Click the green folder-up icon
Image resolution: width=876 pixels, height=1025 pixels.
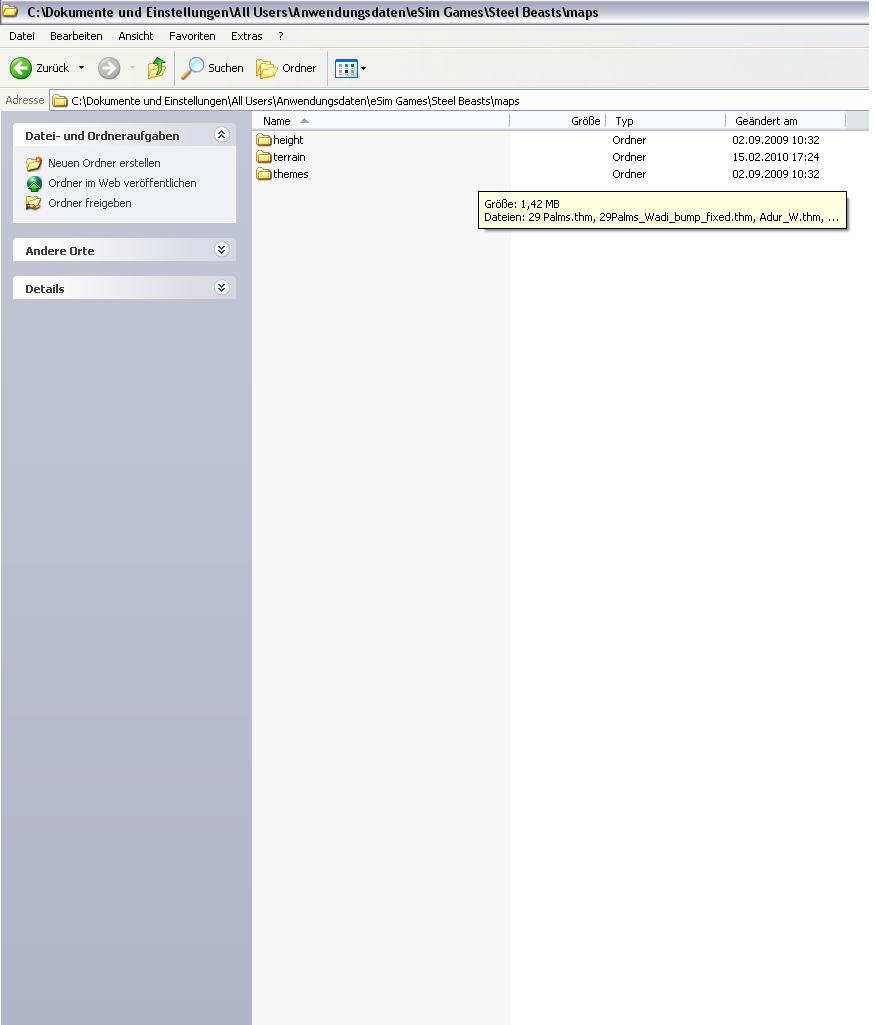[157, 68]
